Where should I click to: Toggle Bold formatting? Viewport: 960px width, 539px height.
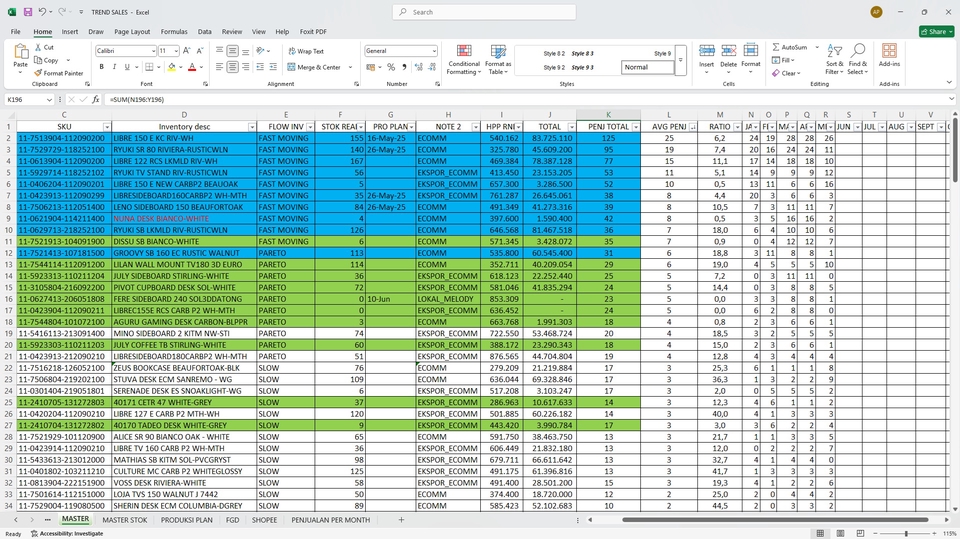click(102, 67)
